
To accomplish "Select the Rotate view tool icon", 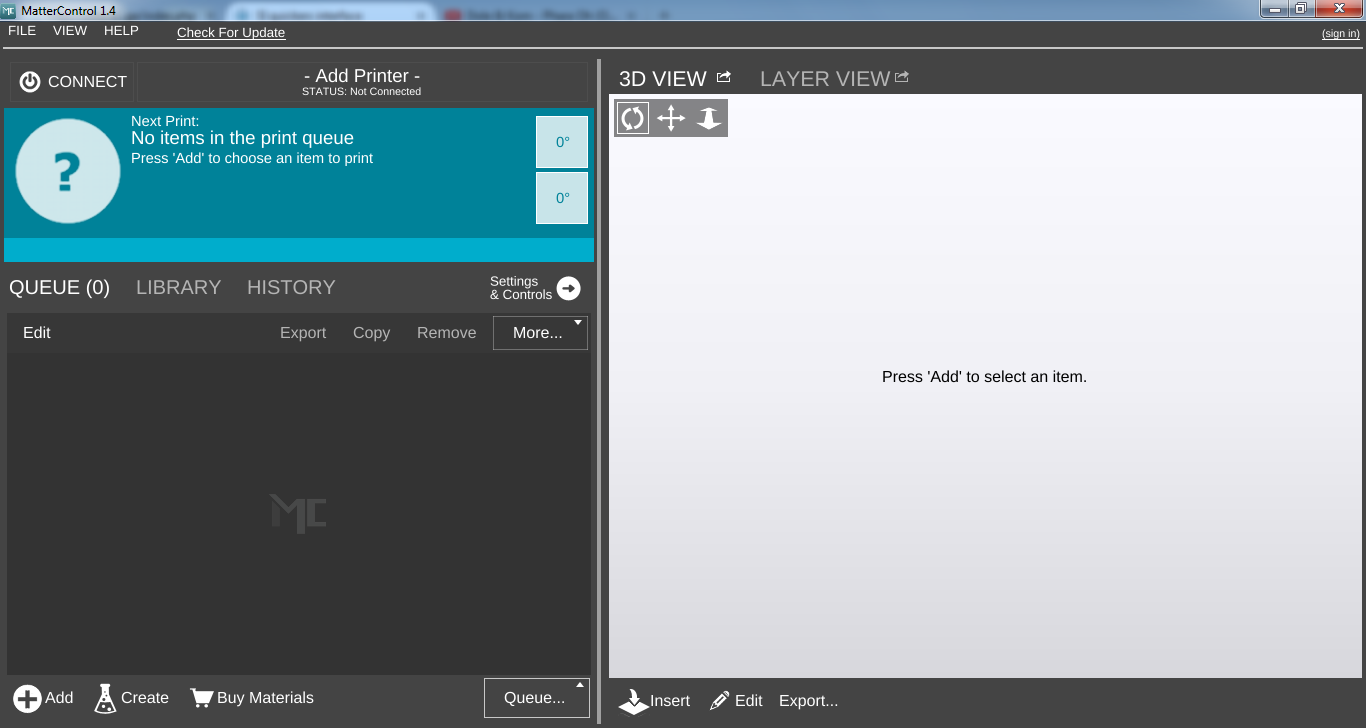I will coord(632,118).
